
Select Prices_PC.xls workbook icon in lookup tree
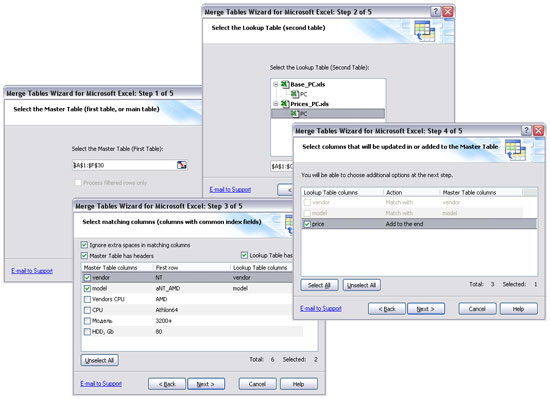(x=285, y=104)
